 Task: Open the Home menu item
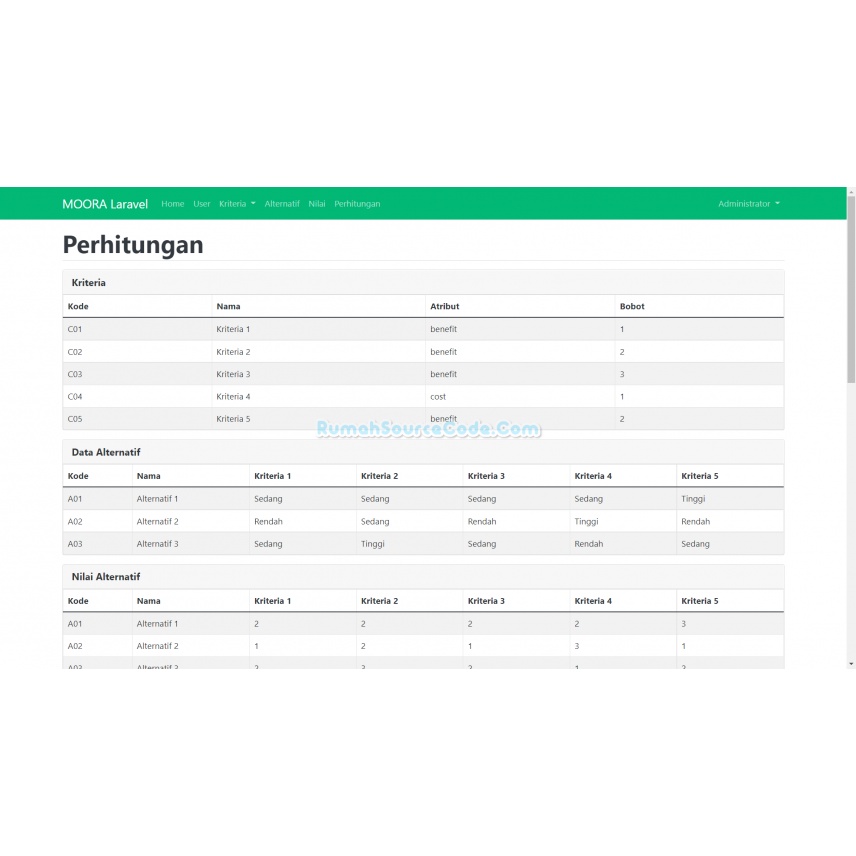pyautogui.click(x=173, y=204)
